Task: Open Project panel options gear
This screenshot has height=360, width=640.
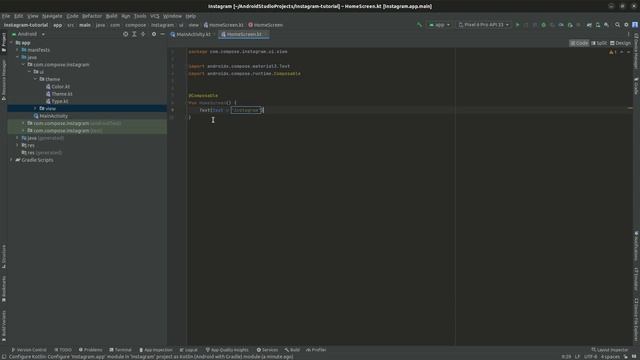Action: point(154,34)
